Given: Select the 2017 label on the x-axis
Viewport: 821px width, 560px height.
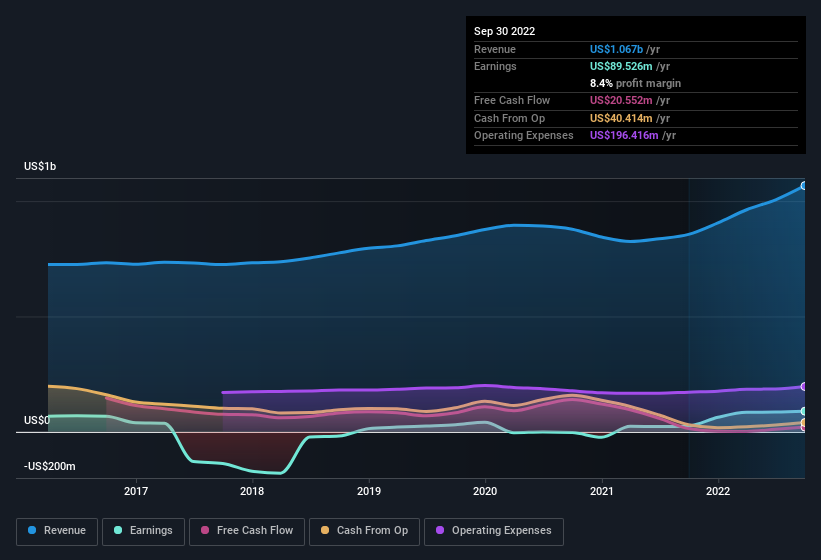Looking at the screenshot, I should pos(136,491).
